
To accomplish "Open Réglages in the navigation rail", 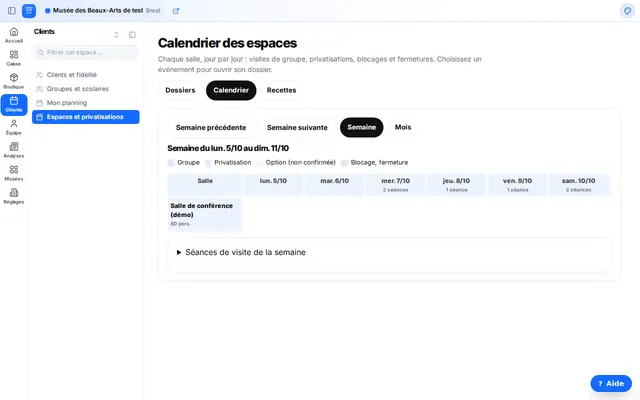I will pyautogui.click(x=14, y=196).
